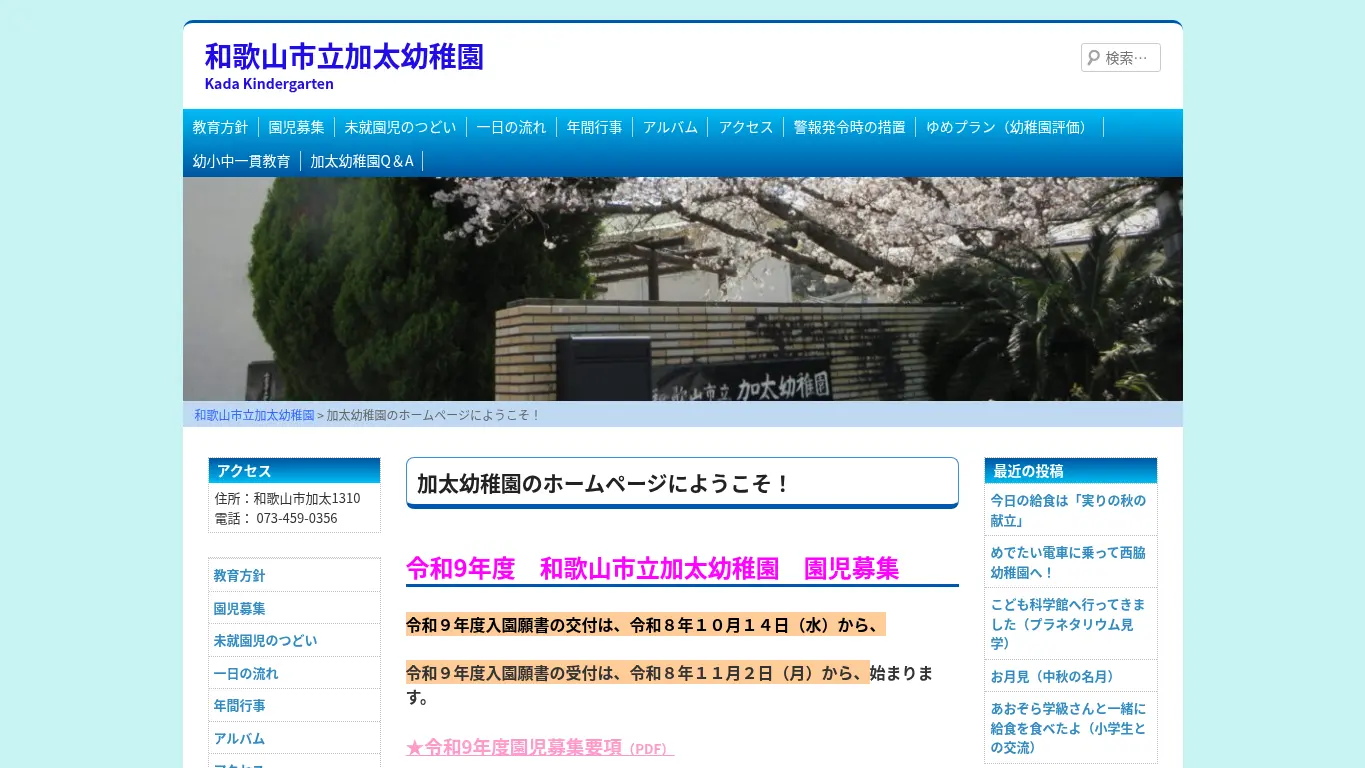Image resolution: width=1365 pixels, height=768 pixels.
Task: Open 教育方針 in the top navigation
Action: [220, 127]
